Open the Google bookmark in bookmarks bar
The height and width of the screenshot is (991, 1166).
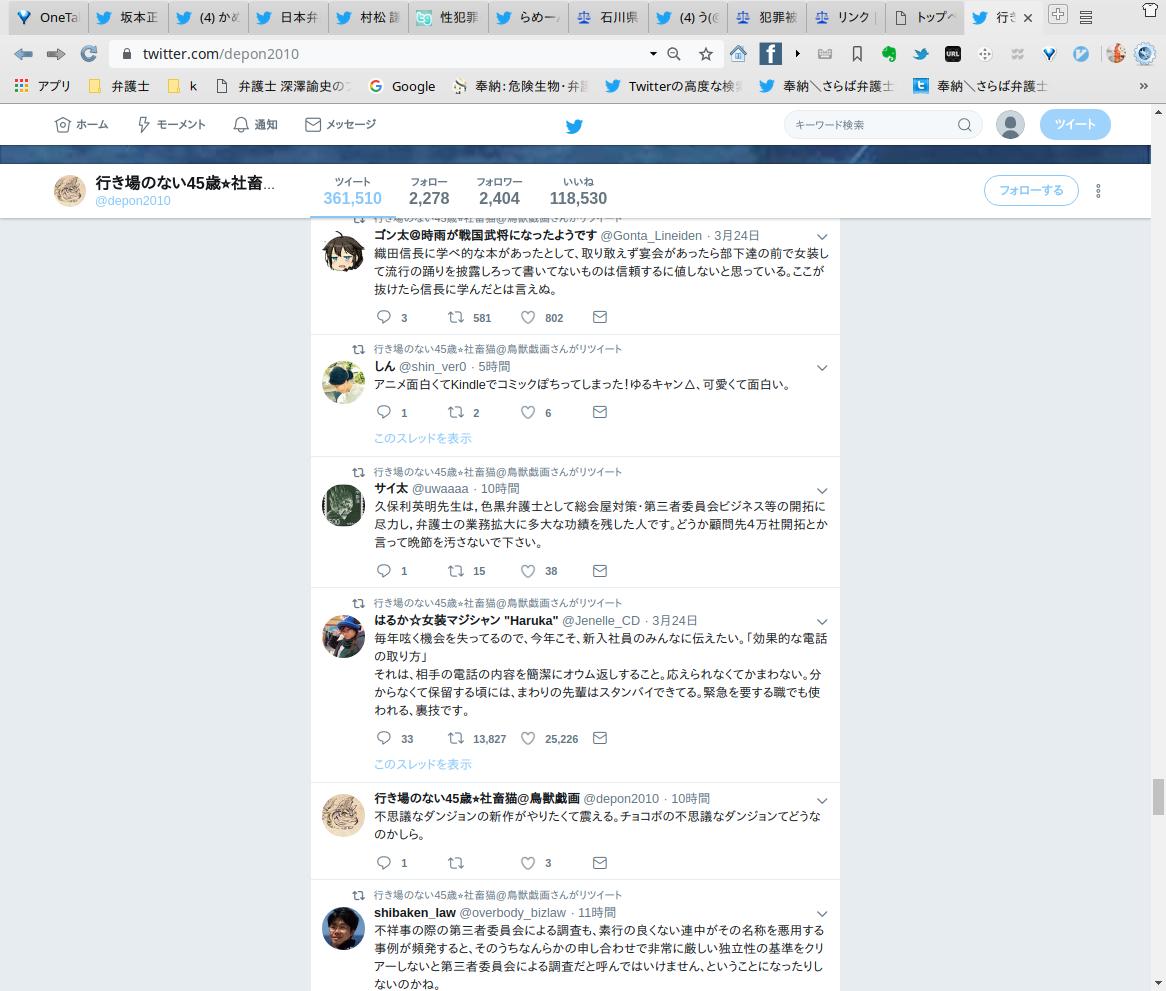pyautogui.click(x=402, y=86)
